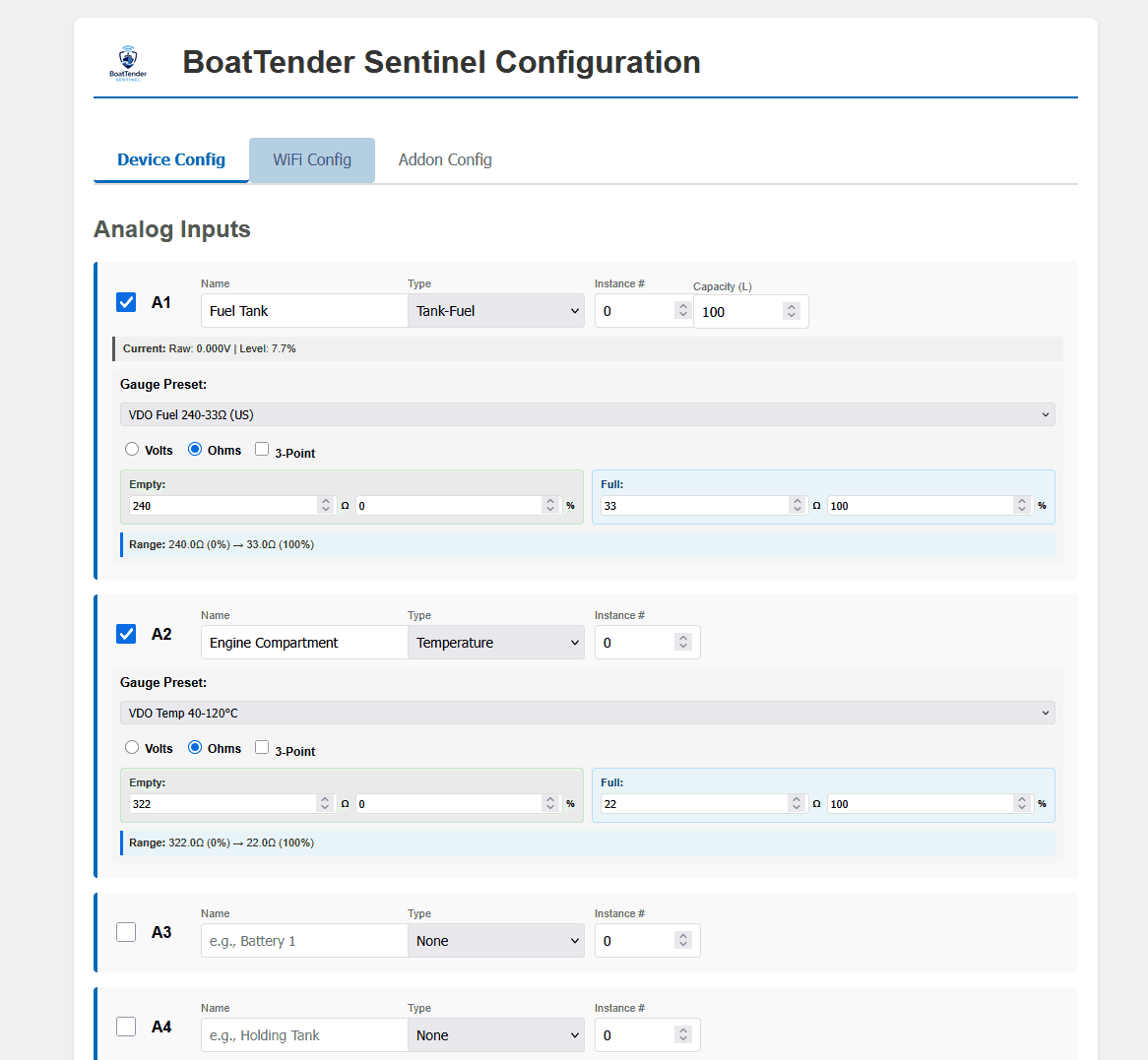
Task: Open the VDO Fuel 240-33Ω preset dropdown
Action: [x=588, y=414]
